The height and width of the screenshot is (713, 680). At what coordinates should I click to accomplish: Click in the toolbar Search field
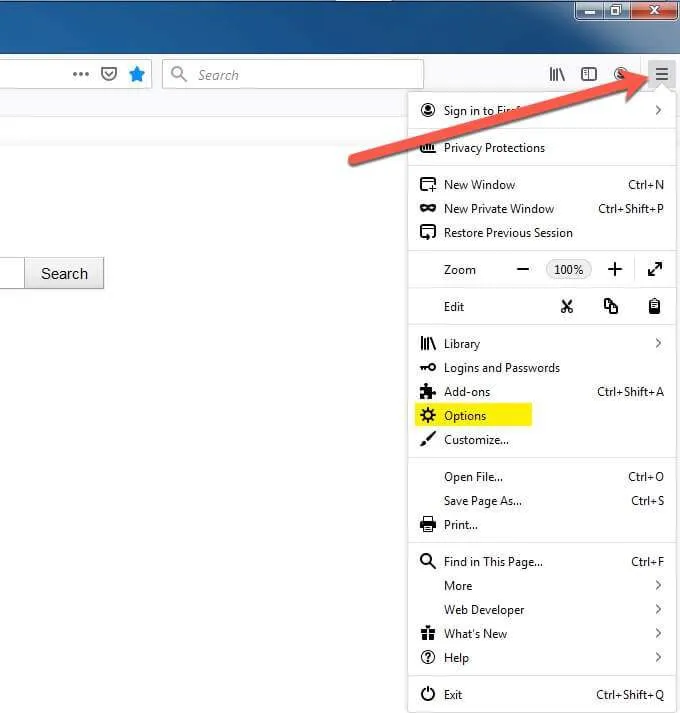pyautogui.click(x=293, y=74)
